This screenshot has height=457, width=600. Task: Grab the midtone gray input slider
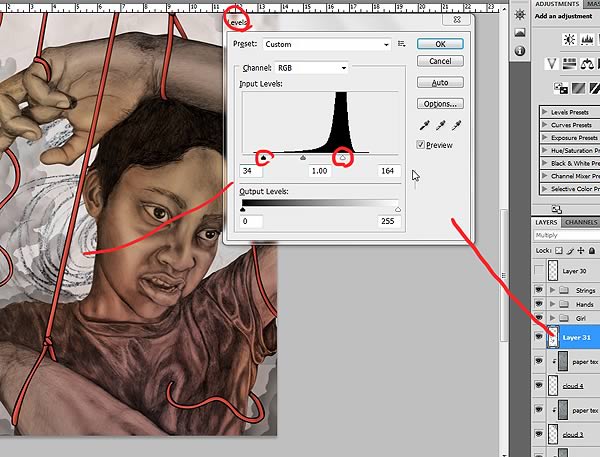tap(303, 157)
